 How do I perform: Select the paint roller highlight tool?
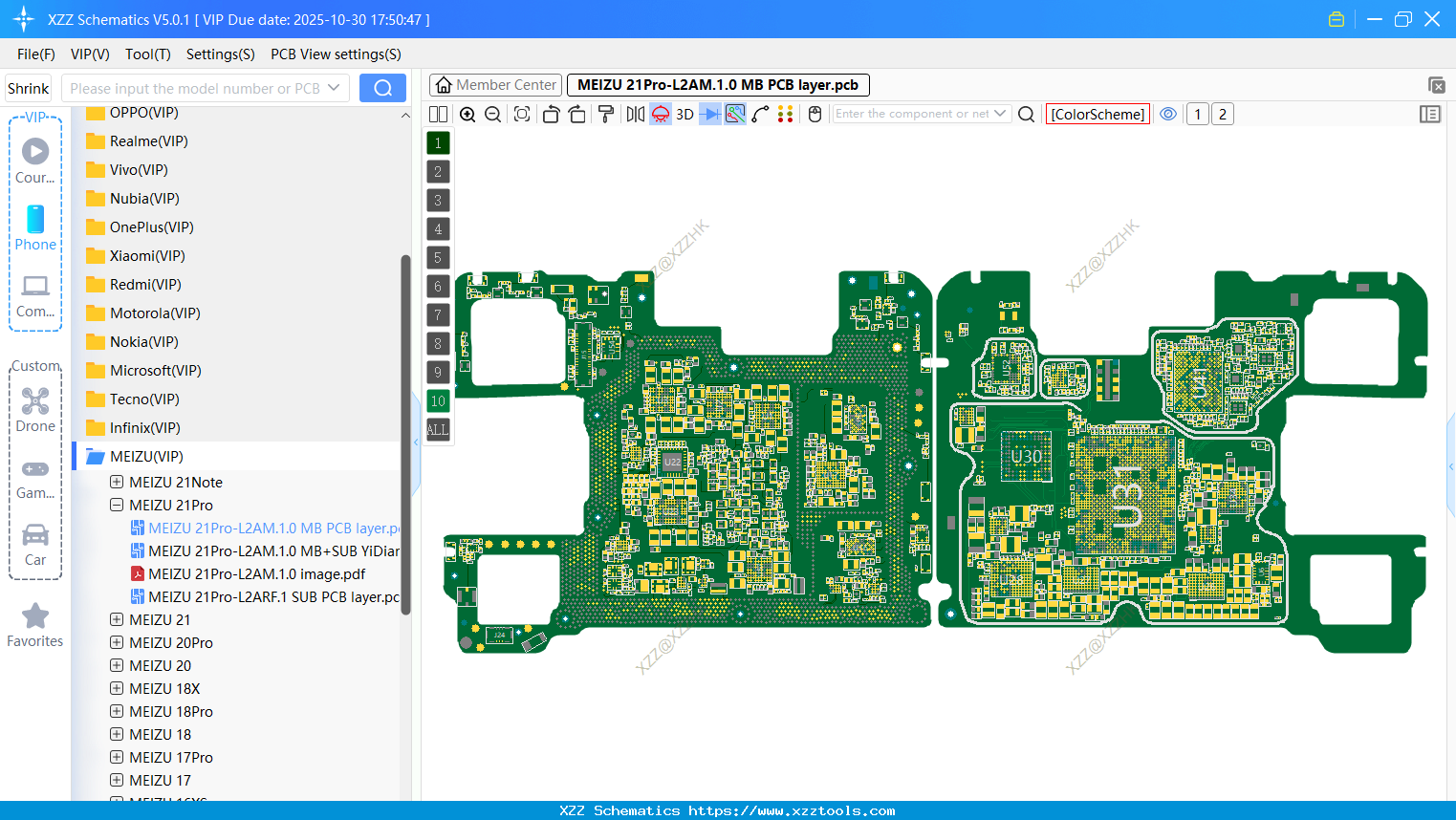point(606,114)
